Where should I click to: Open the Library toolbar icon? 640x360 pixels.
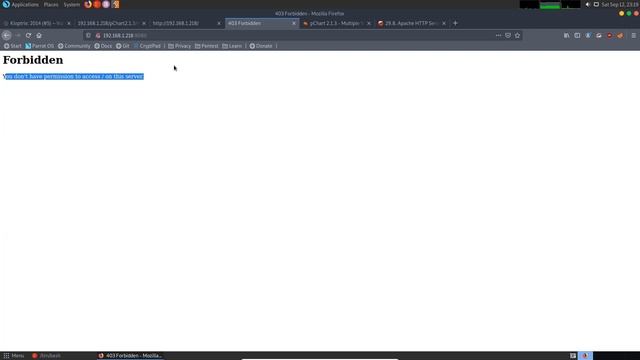(567, 36)
